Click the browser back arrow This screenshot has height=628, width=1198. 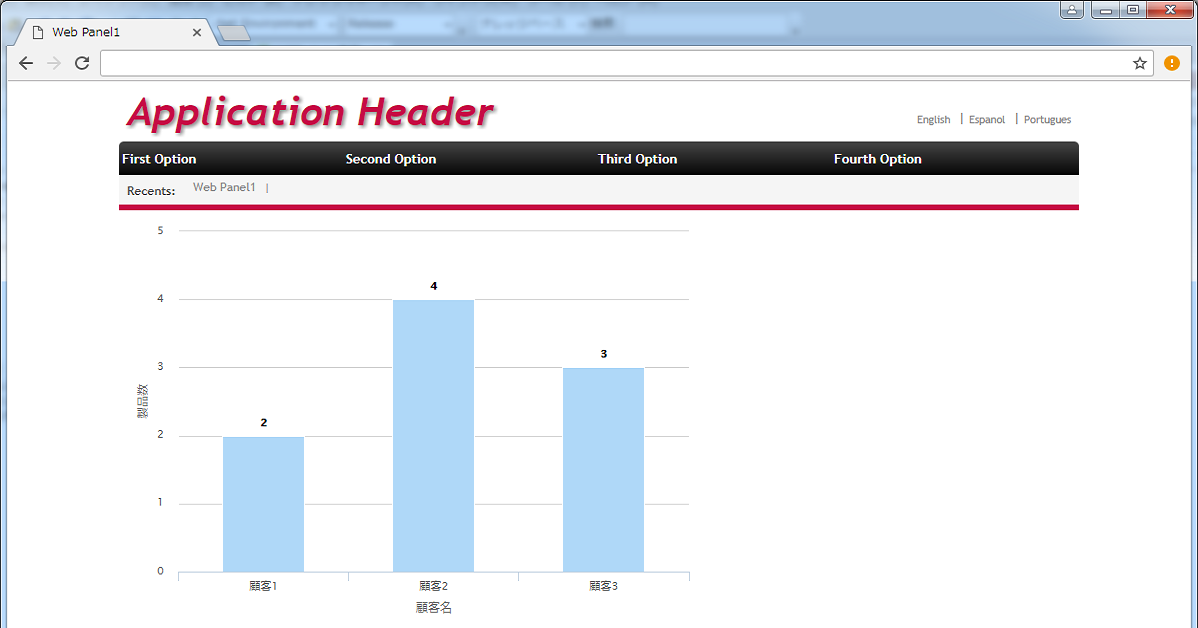pos(26,63)
